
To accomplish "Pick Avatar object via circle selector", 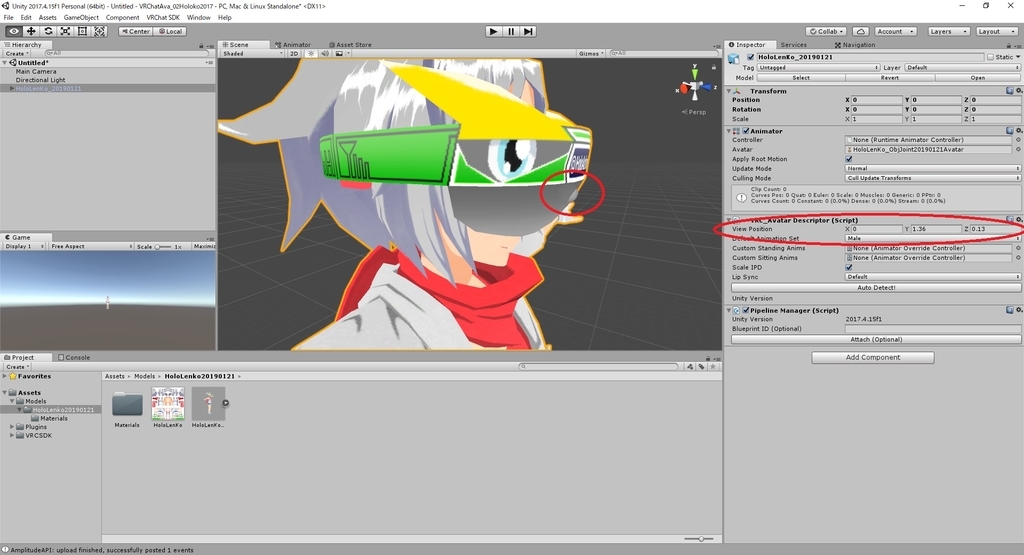I will [1018, 150].
